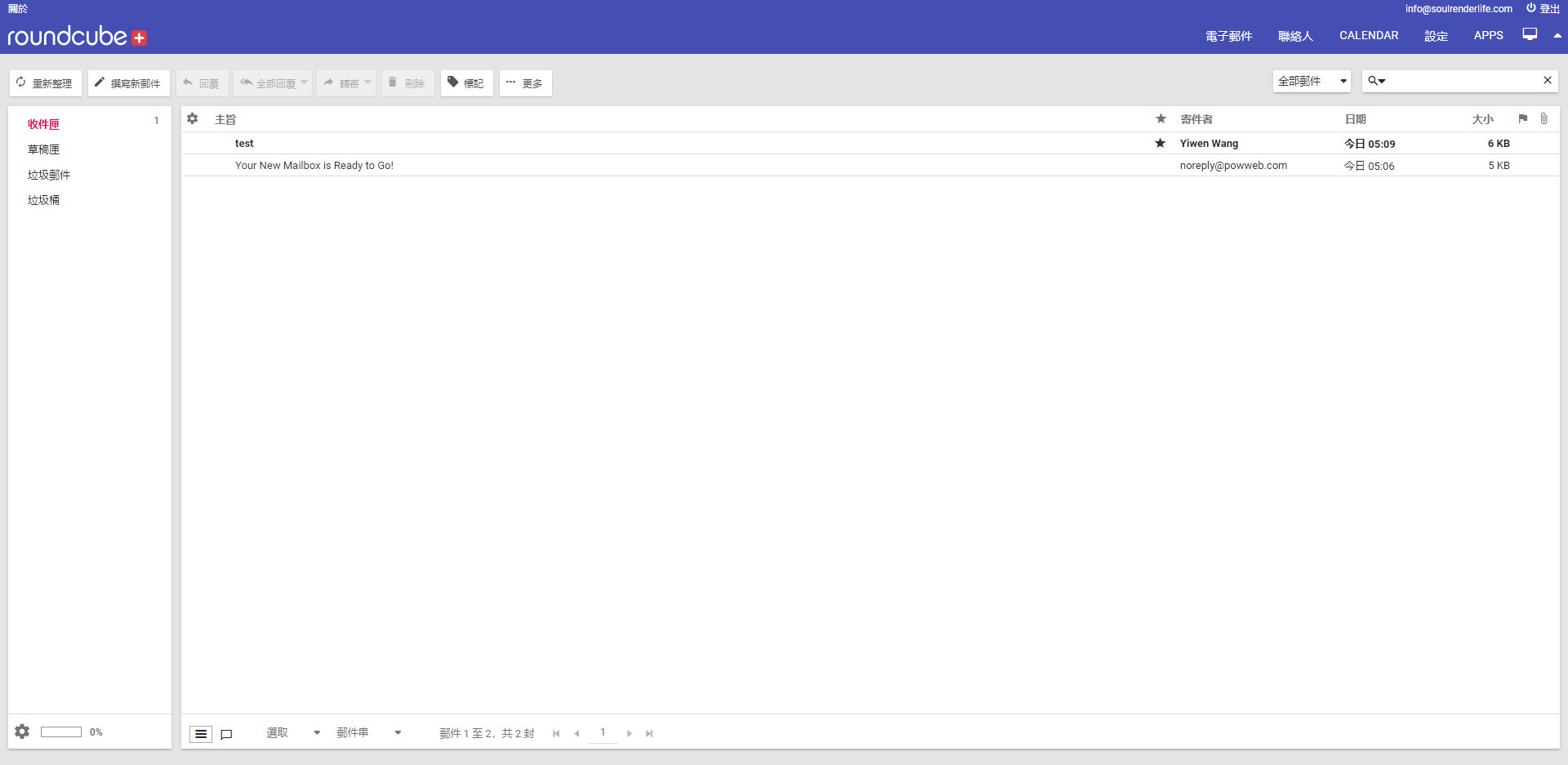Screen dimensions: 1568x765
Task: Click the 重新整理 refresh button
Action: click(46, 83)
